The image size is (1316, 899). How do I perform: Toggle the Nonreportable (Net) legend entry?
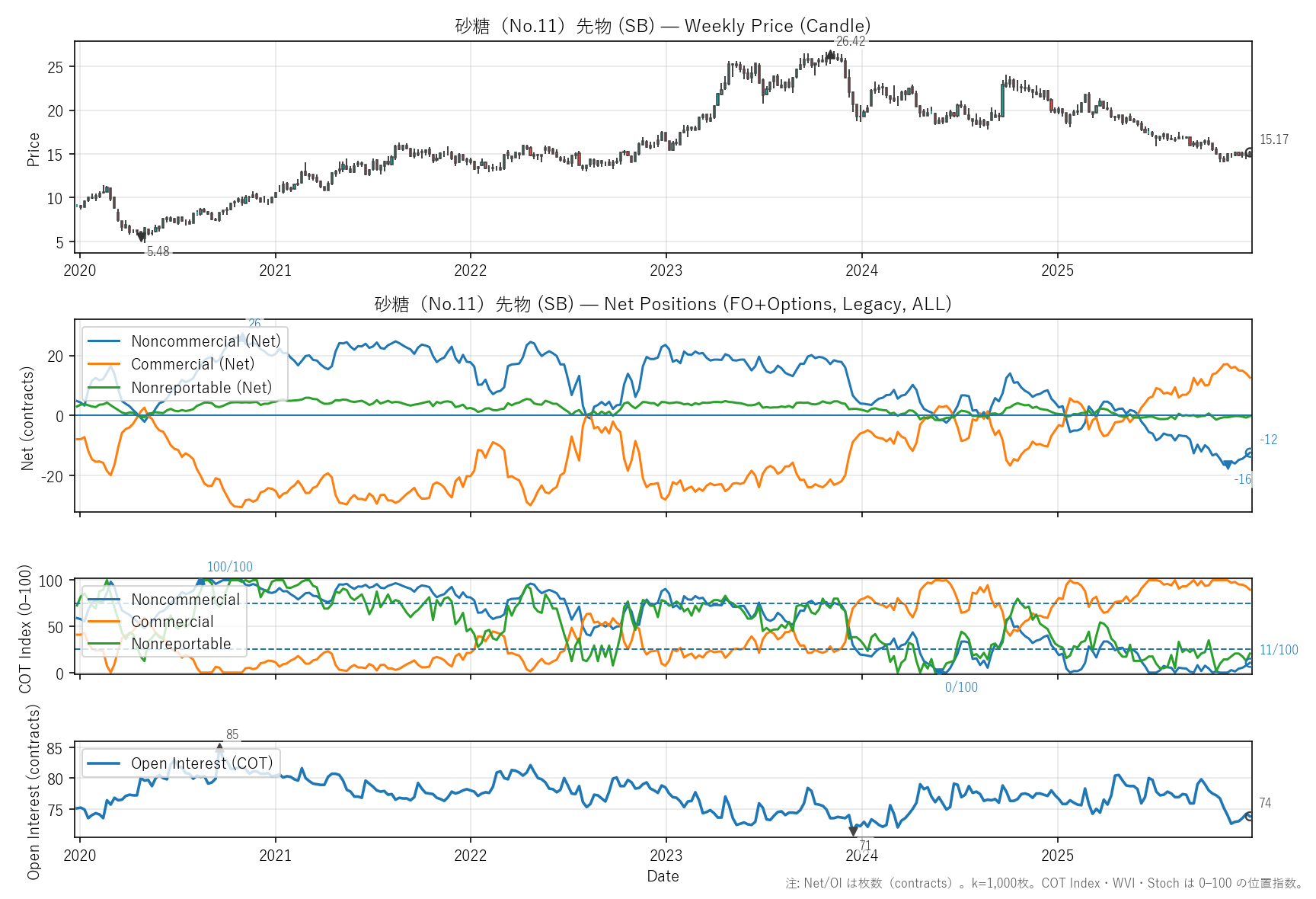tap(201, 388)
